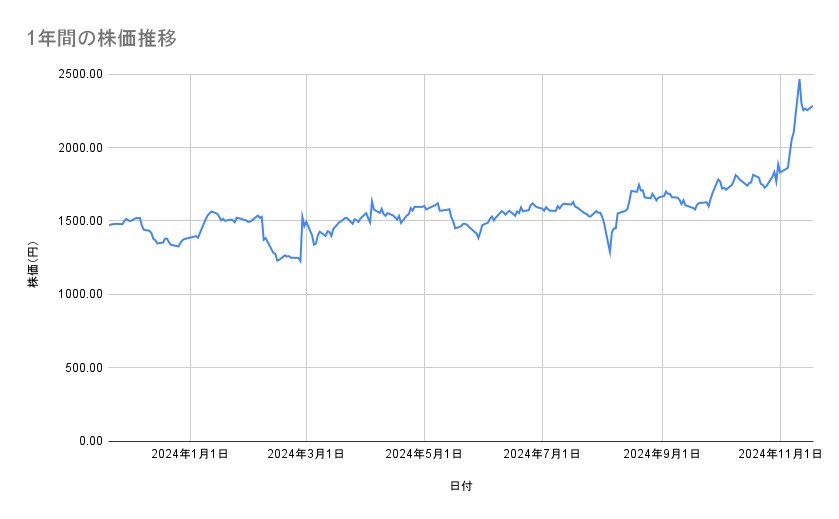Click the sharp August dip on the line
This screenshot has height=519, width=839.
click(610, 254)
